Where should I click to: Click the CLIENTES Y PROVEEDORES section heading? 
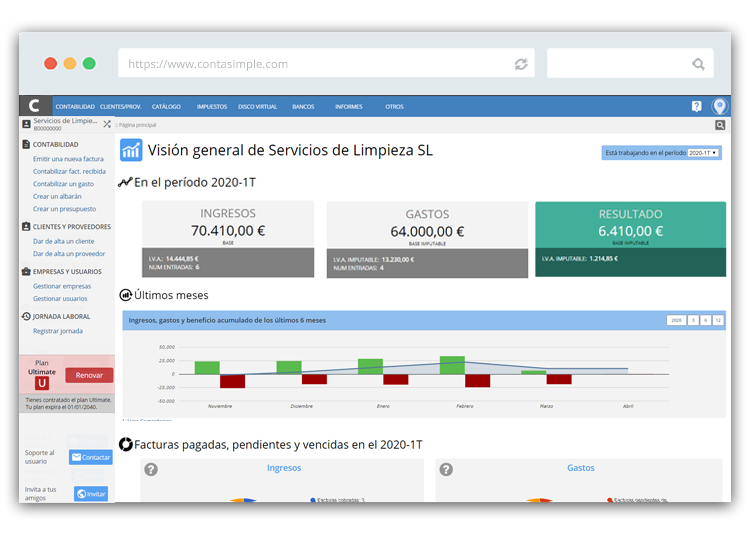(x=72, y=227)
